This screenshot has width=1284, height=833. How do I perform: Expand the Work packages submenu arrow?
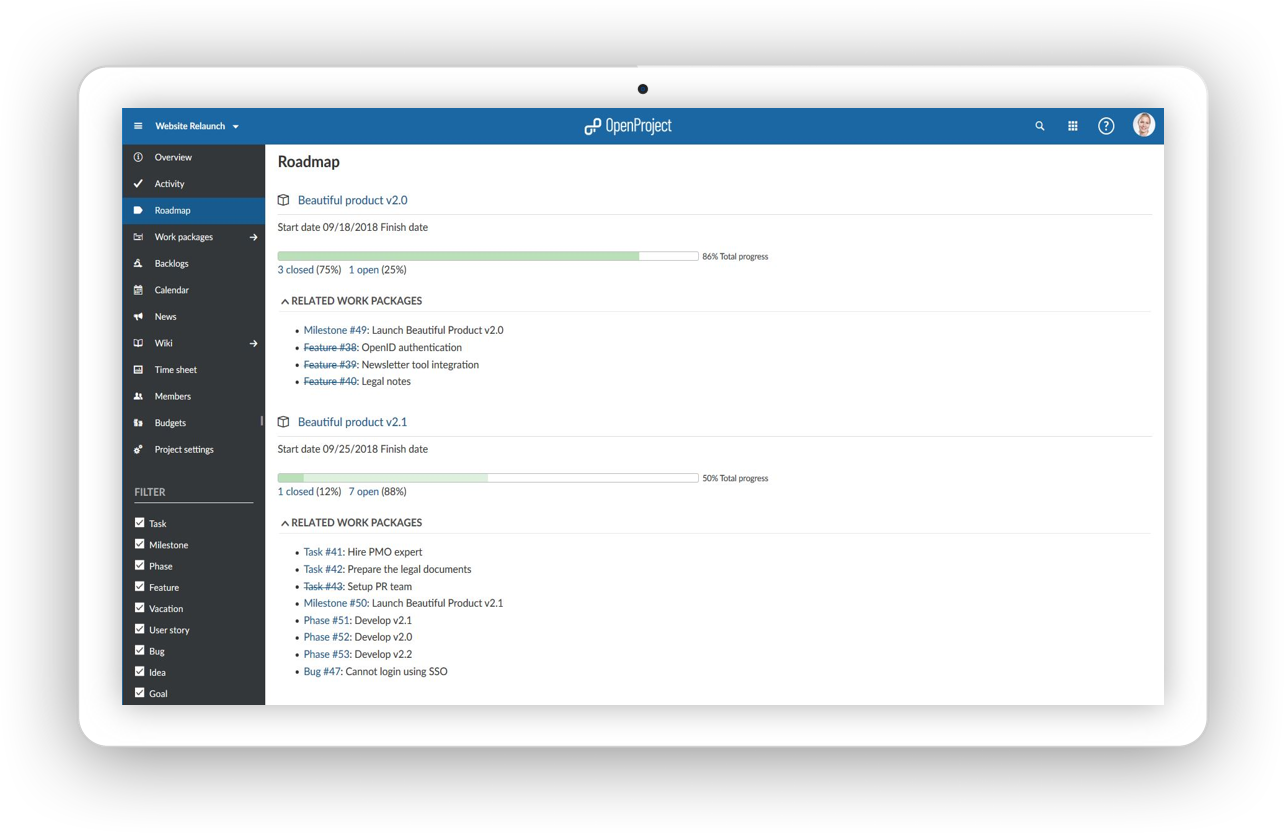coord(253,237)
